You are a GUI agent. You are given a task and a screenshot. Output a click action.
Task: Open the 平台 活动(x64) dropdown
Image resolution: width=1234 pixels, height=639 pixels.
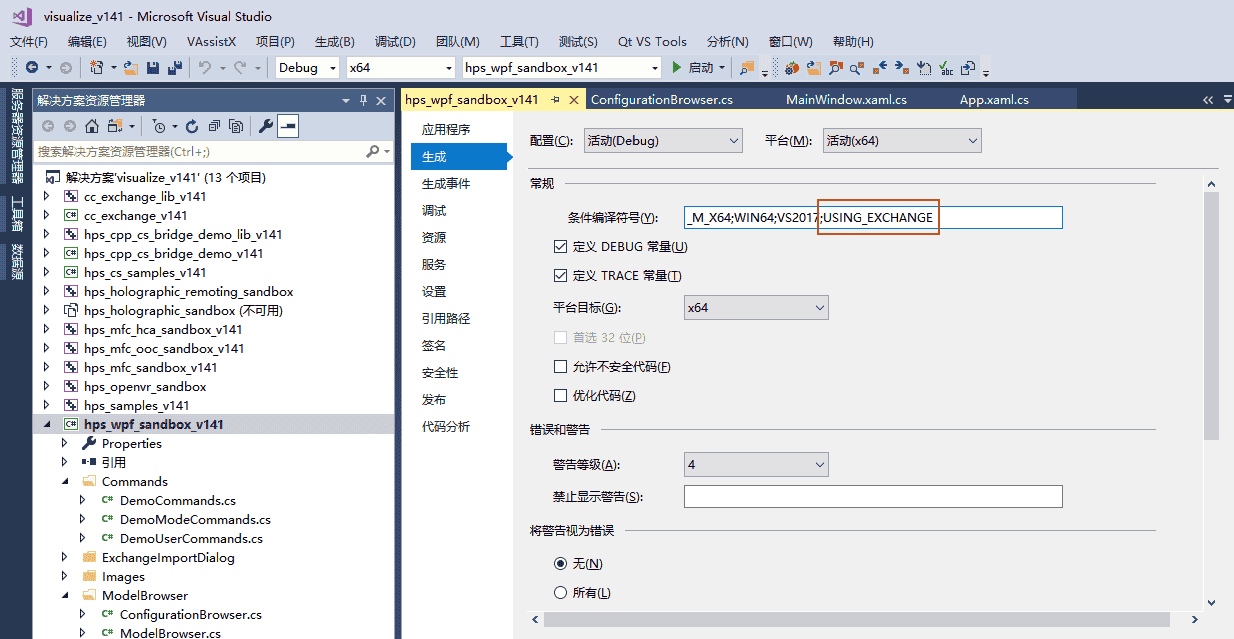(902, 141)
